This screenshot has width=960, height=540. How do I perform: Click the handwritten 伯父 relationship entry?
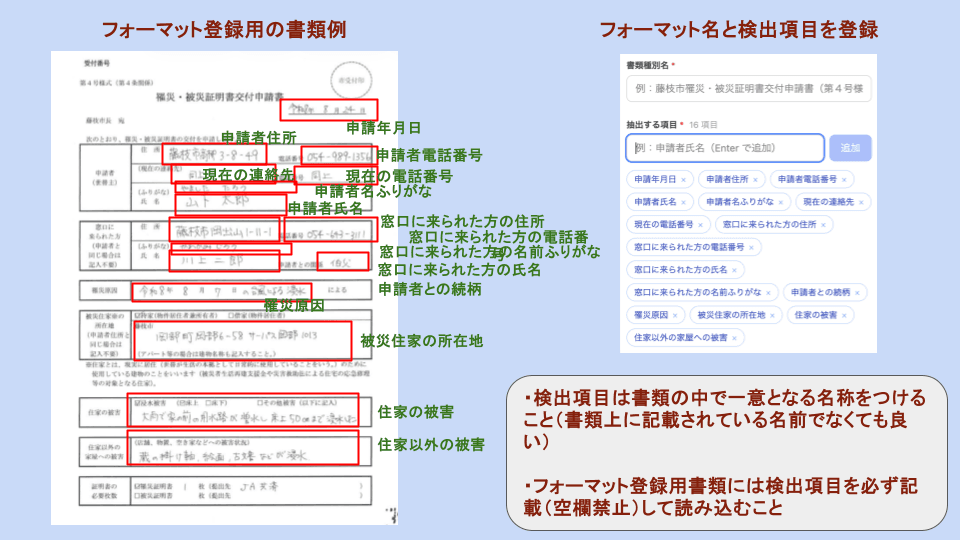[x=340, y=263]
